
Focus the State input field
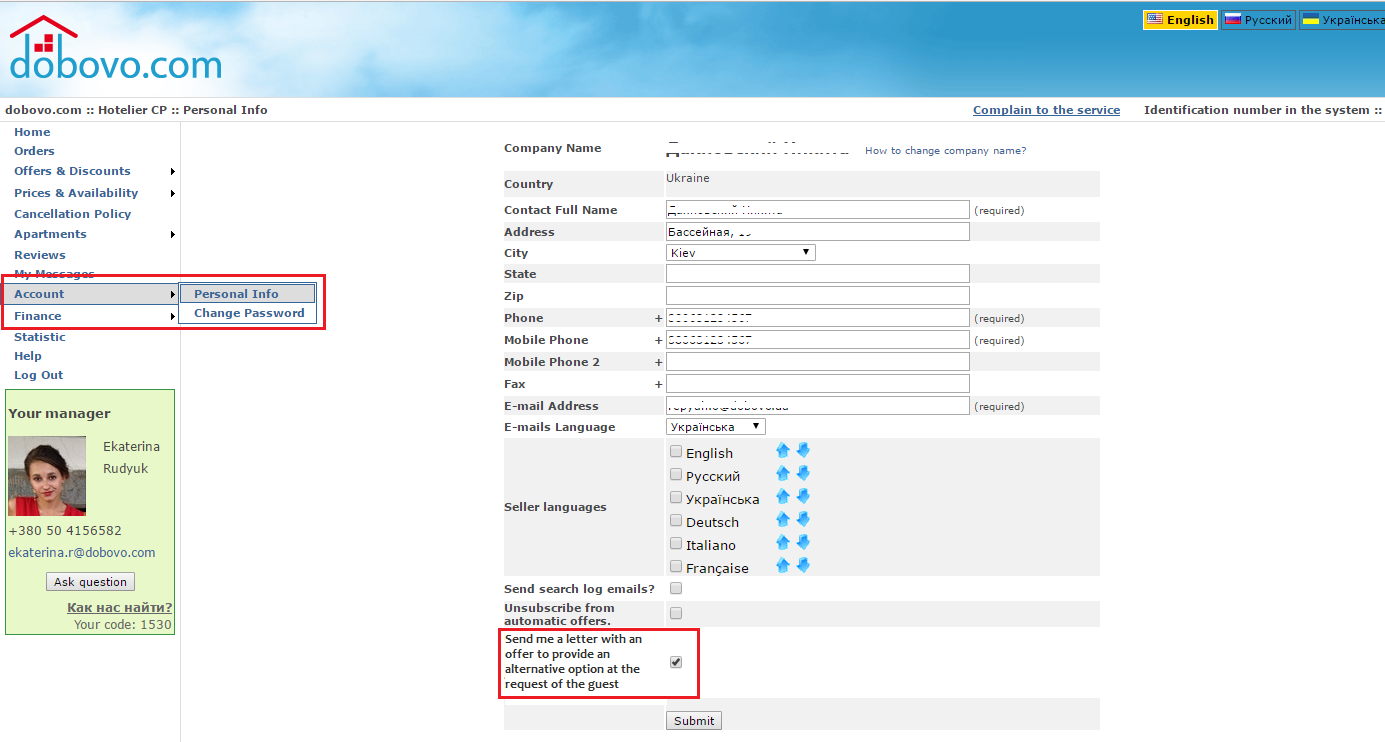point(818,274)
